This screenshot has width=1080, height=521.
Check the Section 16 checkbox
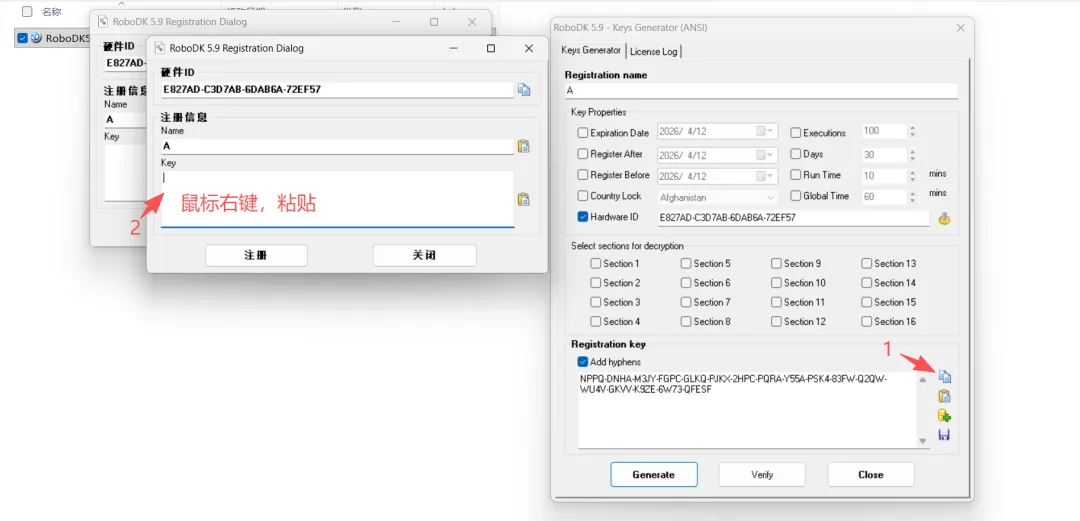(x=866, y=321)
